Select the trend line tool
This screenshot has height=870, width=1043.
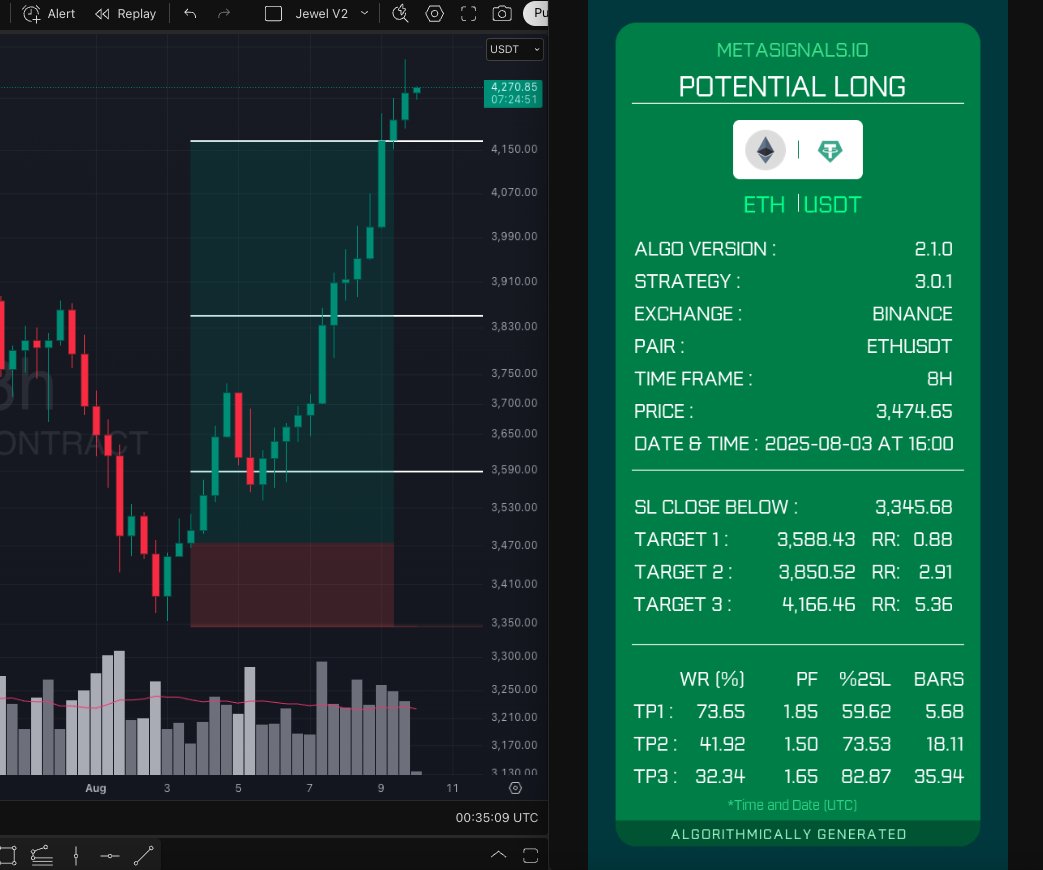click(144, 855)
